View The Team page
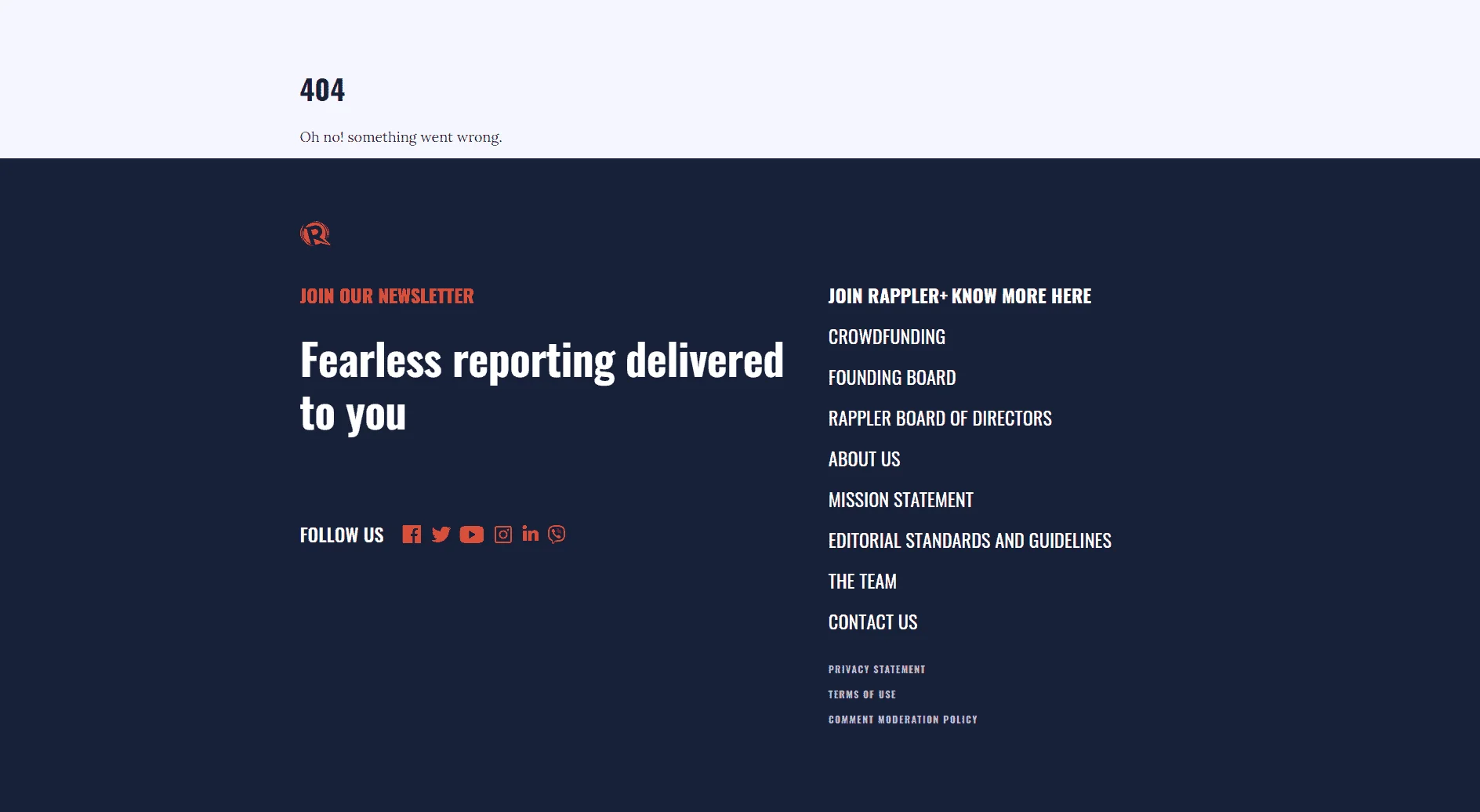The image size is (1480, 812). pos(862,582)
